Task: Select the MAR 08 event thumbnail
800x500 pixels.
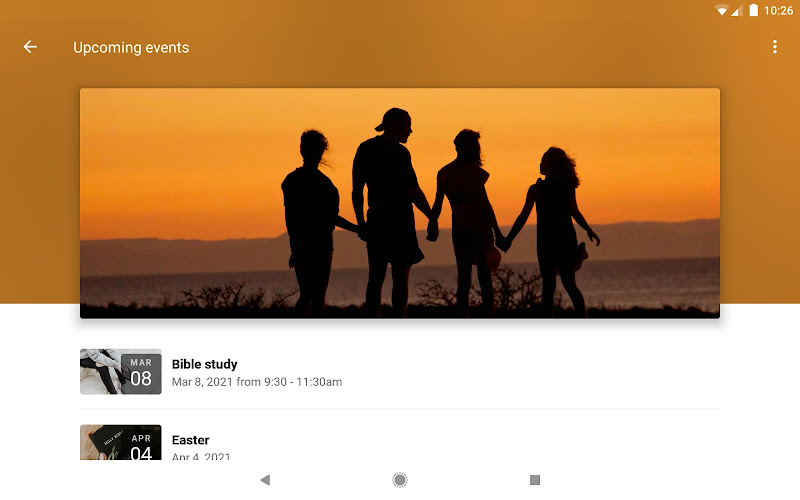Action: (x=121, y=372)
